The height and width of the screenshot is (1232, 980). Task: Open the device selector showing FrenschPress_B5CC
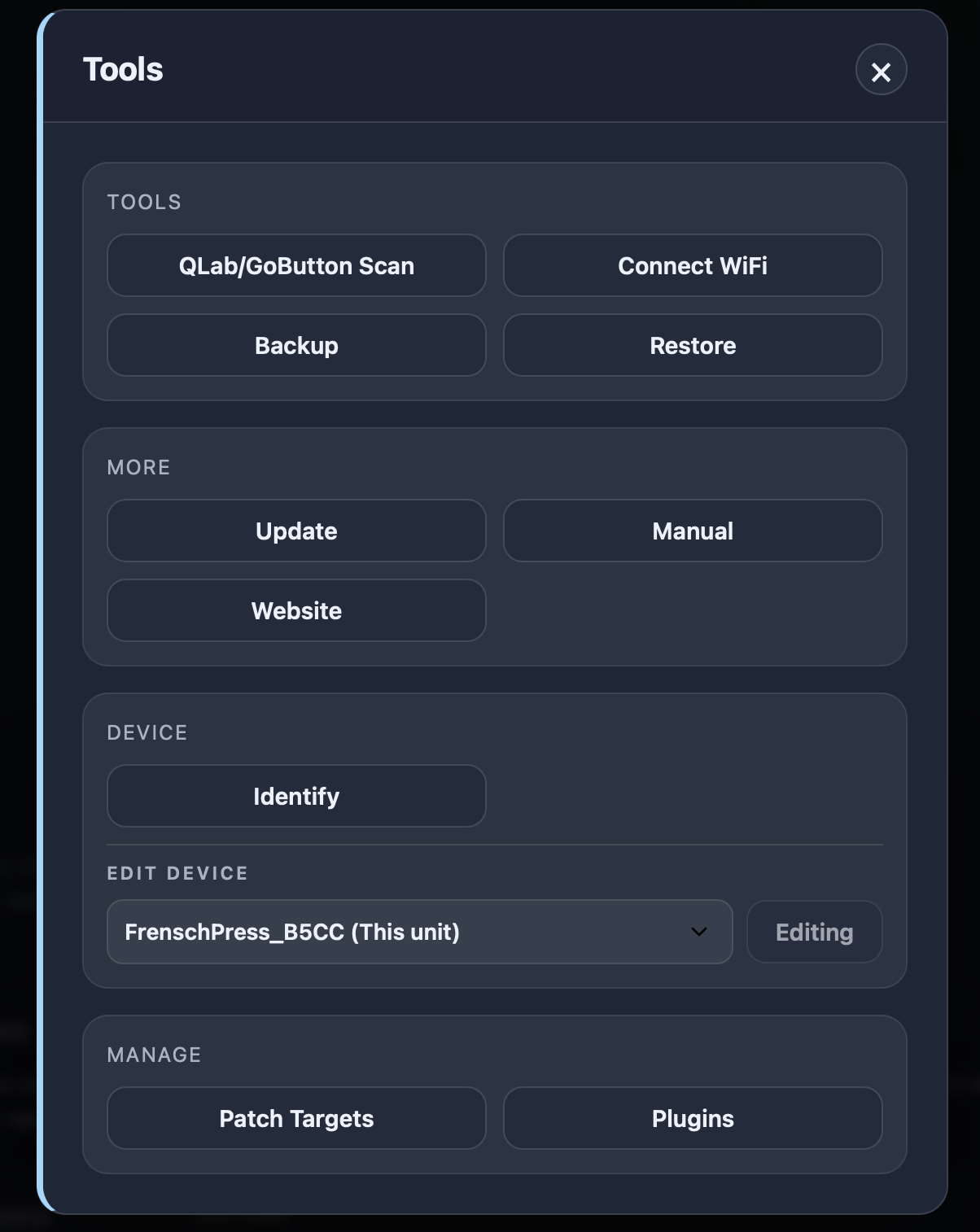[x=419, y=932]
